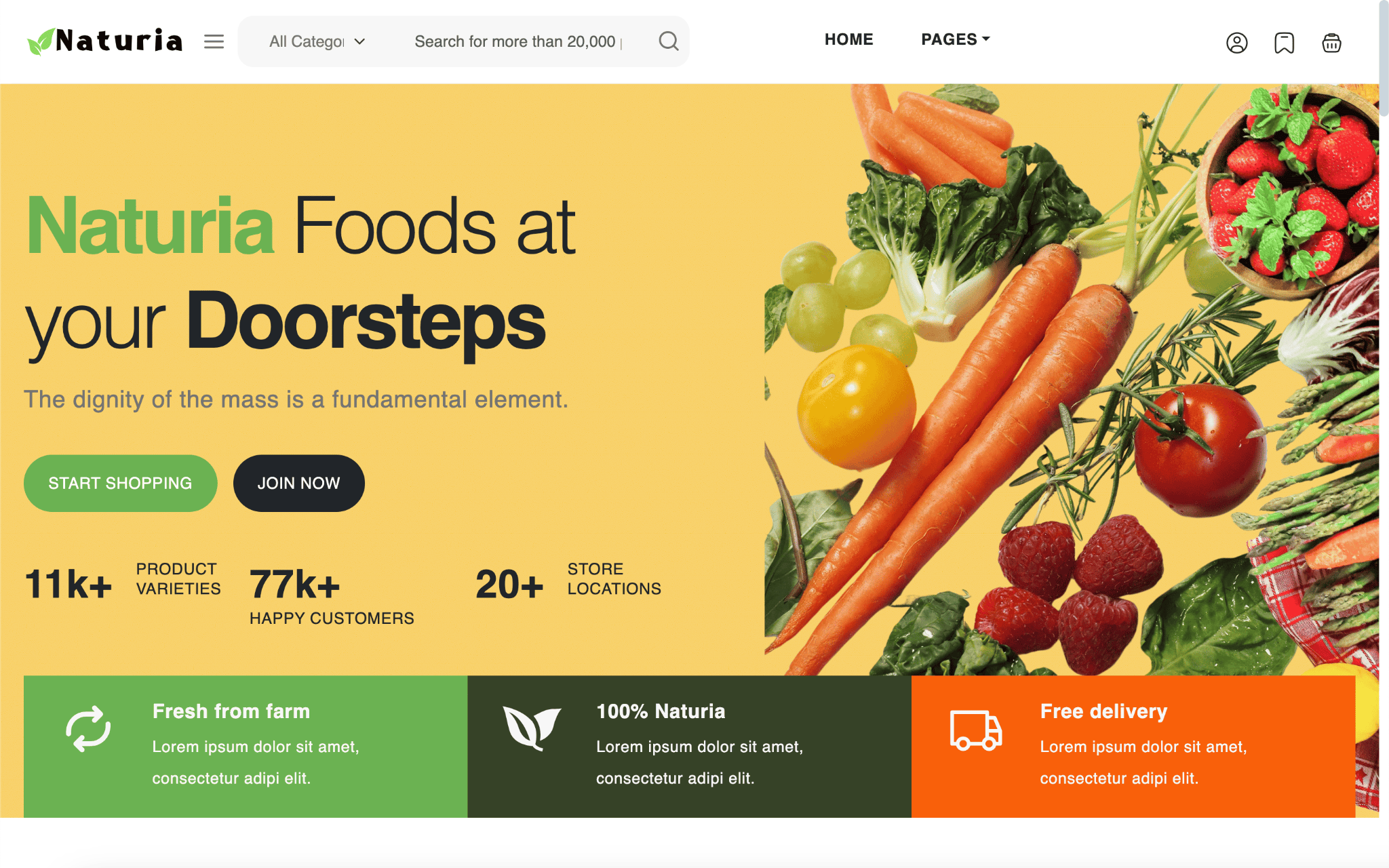
Task: Click the vegetables hero image
Action: [x=1072, y=380]
